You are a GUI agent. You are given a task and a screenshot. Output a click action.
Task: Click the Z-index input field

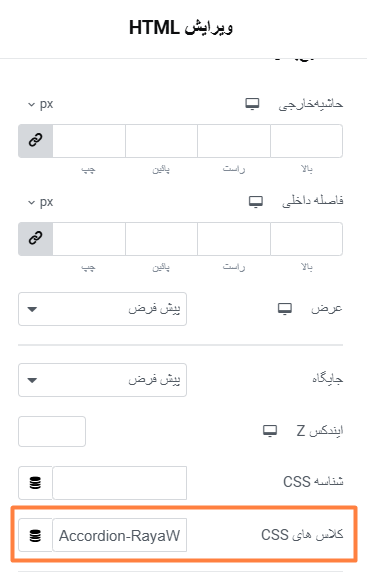point(52,431)
